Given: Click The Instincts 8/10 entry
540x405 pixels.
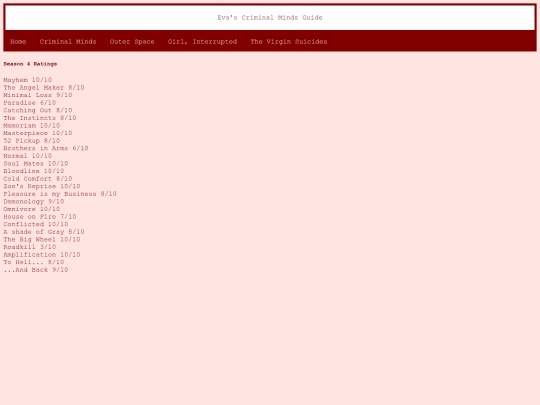Looking at the screenshot, I should point(40,118).
